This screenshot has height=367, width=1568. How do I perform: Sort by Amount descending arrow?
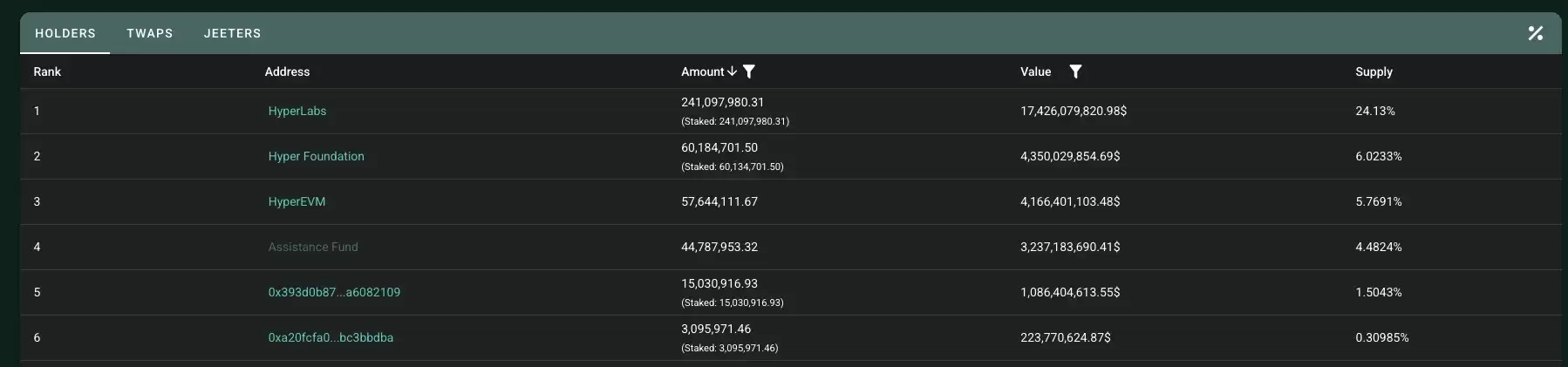[732, 71]
